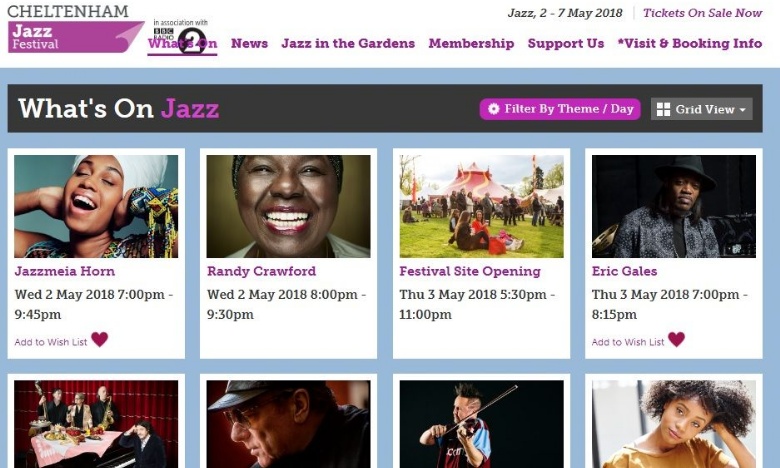The width and height of the screenshot is (780, 468).
Task: Open the Festival Site Opening event link
Action: (470, 271)
